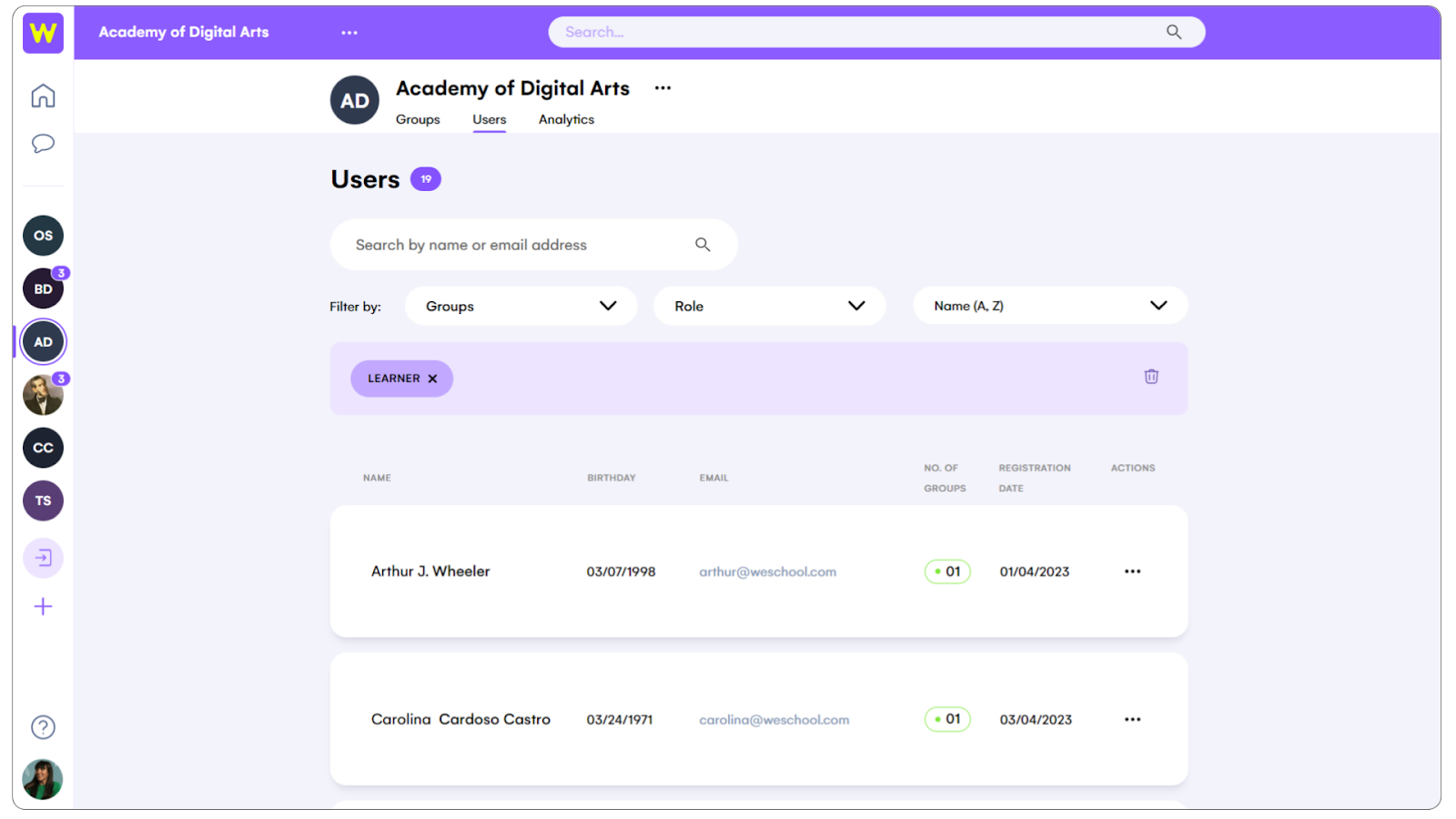Click the large AD academy avatar
1456x819 pixels.
tap(355, 100)
